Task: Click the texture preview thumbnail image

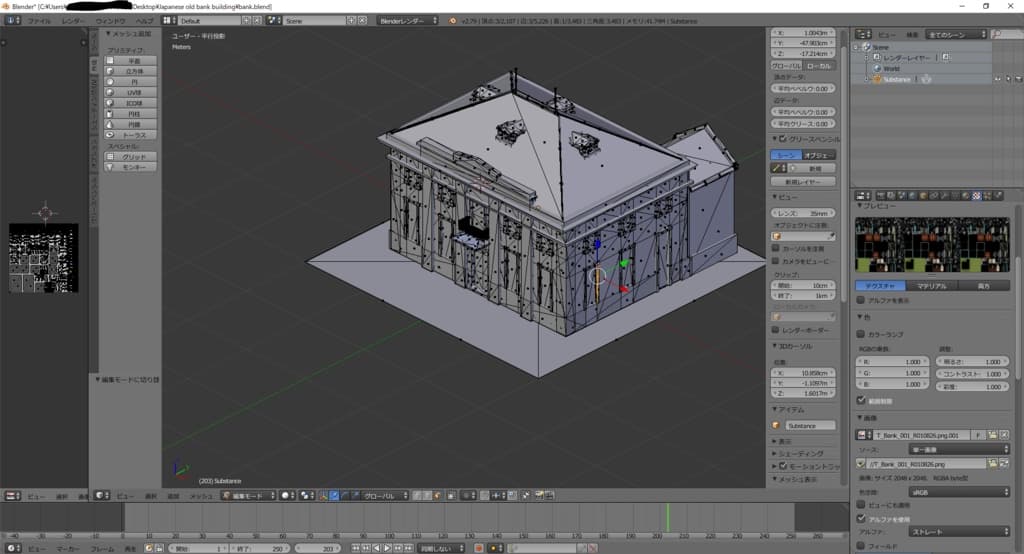Action: 932,245
